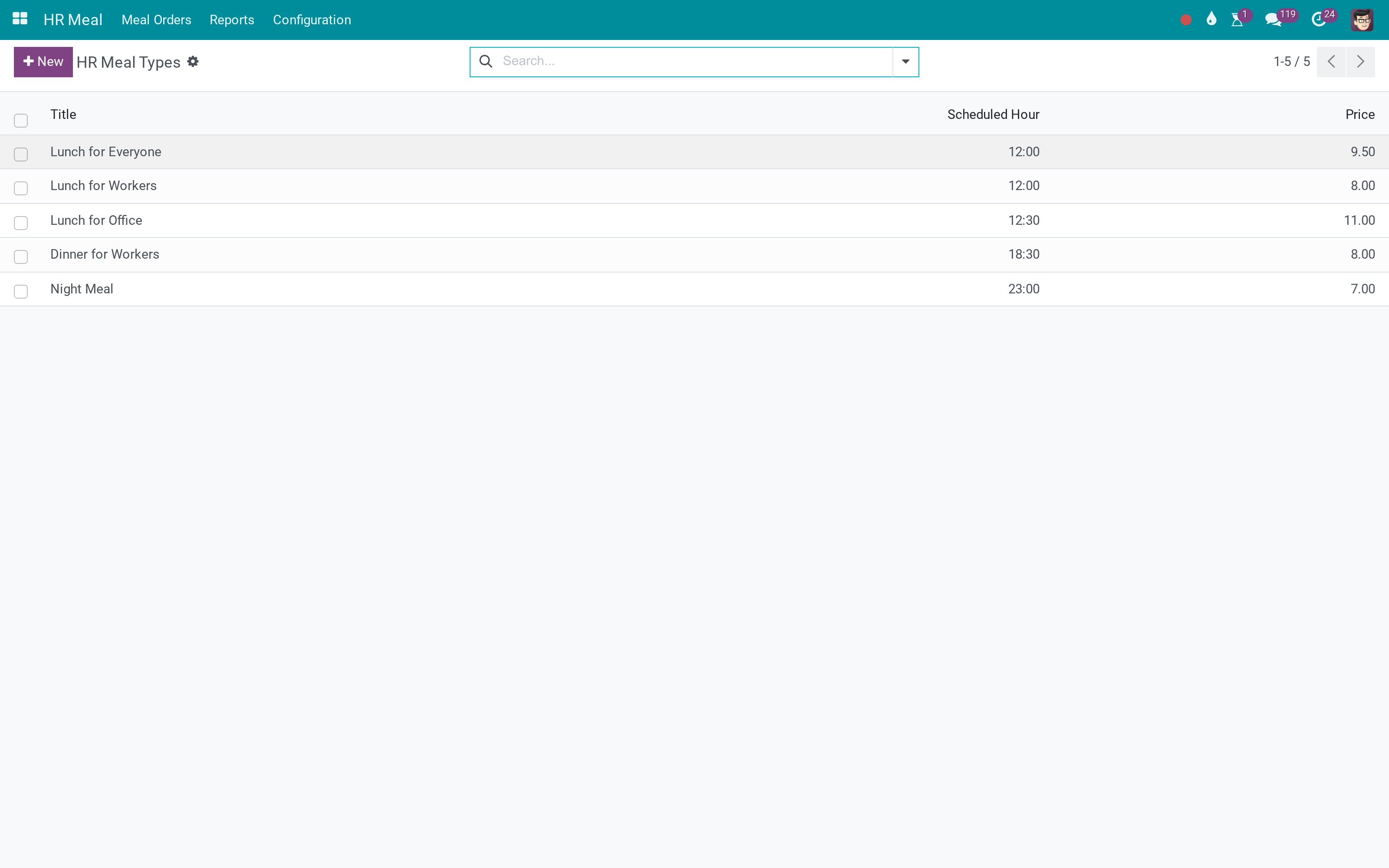The image size is (1389, 868).
Task: Click the 11.00 price cell
Action: tap(1359, 220)
